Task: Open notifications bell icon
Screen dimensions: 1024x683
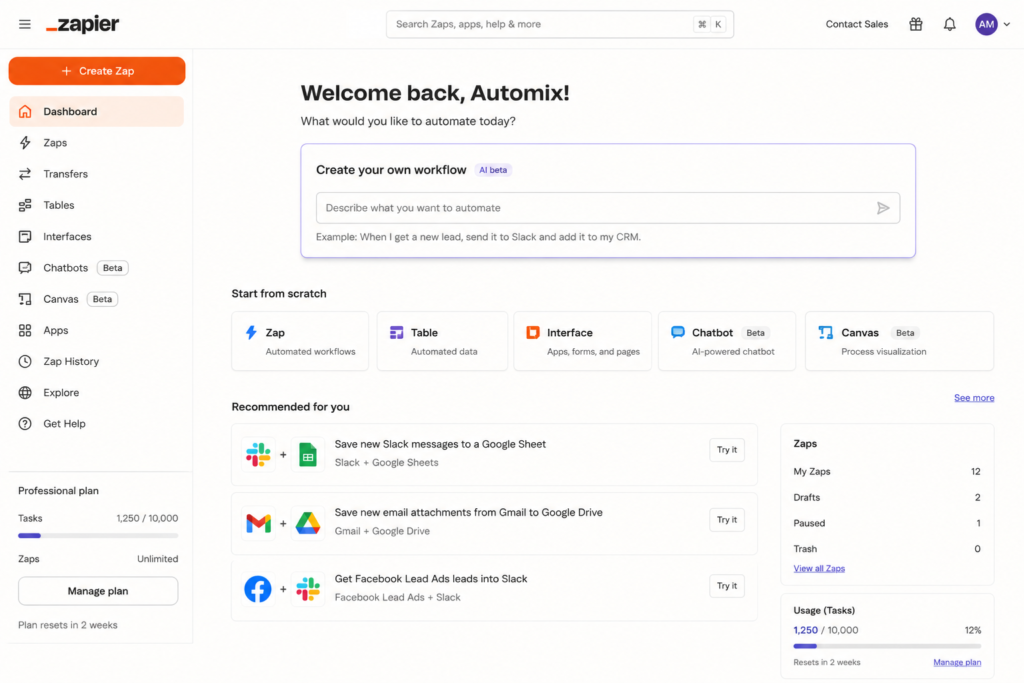Action: (950, 24)
